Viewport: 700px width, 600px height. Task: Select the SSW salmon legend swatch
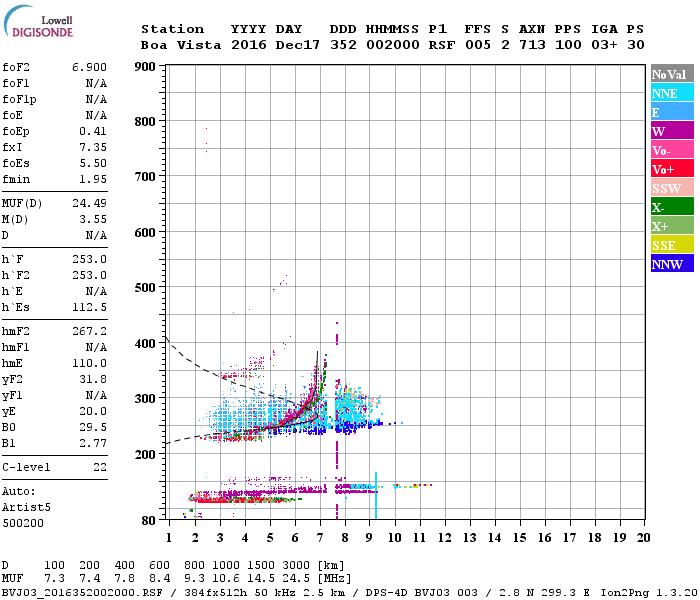(x=672, y=188)
